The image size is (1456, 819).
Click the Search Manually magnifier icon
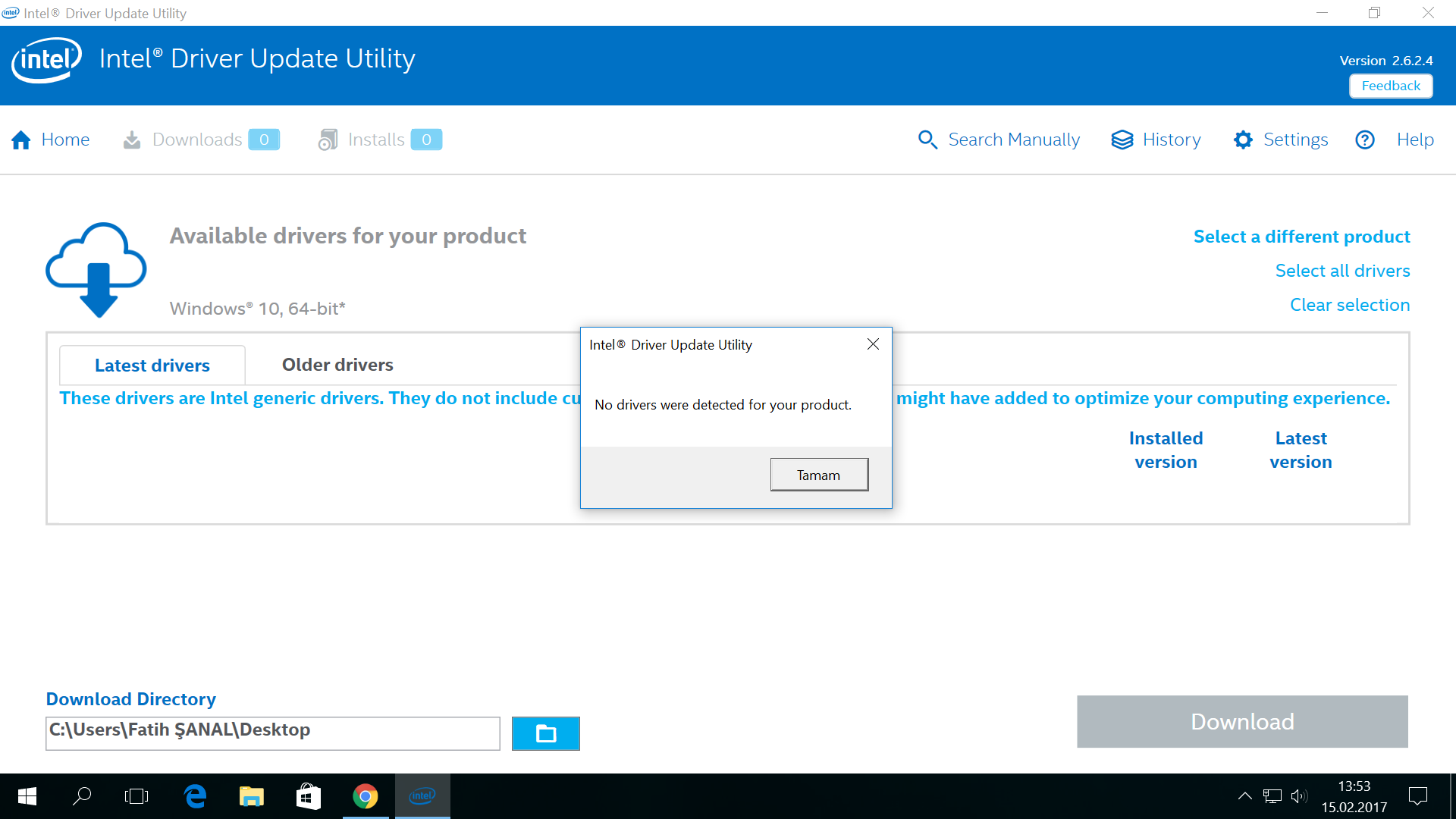pos(927,140)
